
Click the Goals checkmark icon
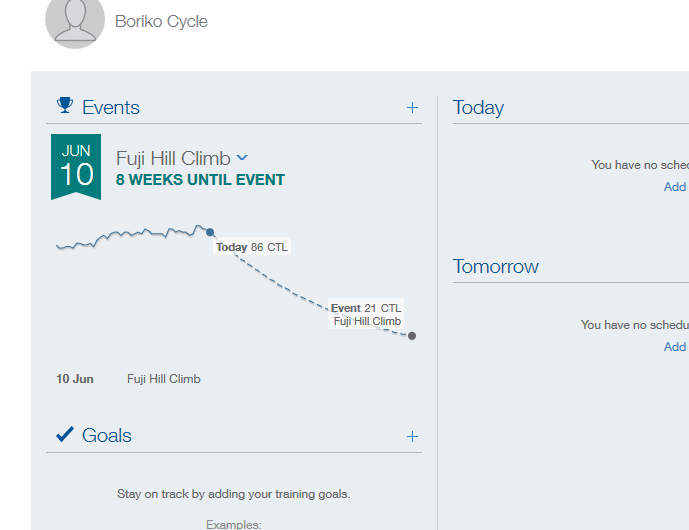[x=65, y=434]
